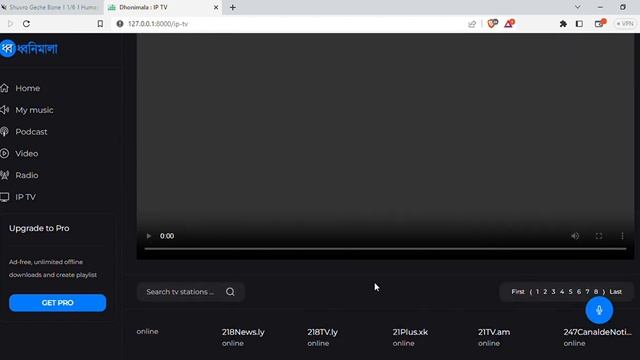This screenshot has height=360, width=640.
Task: Open browser extensions puzzle icon
Action: point(563,24)
